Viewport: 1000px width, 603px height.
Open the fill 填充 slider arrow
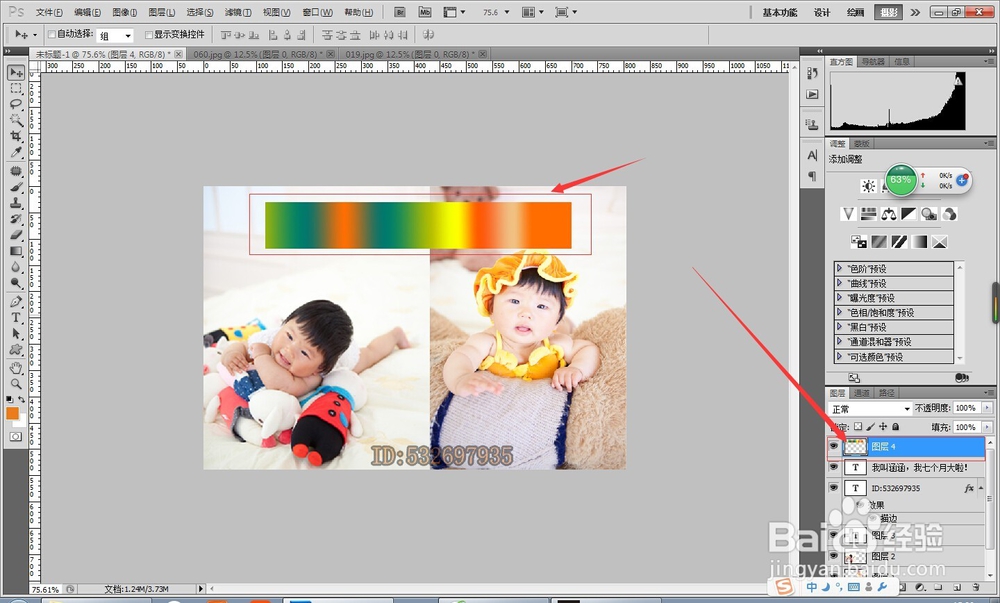tap(987, 426)
